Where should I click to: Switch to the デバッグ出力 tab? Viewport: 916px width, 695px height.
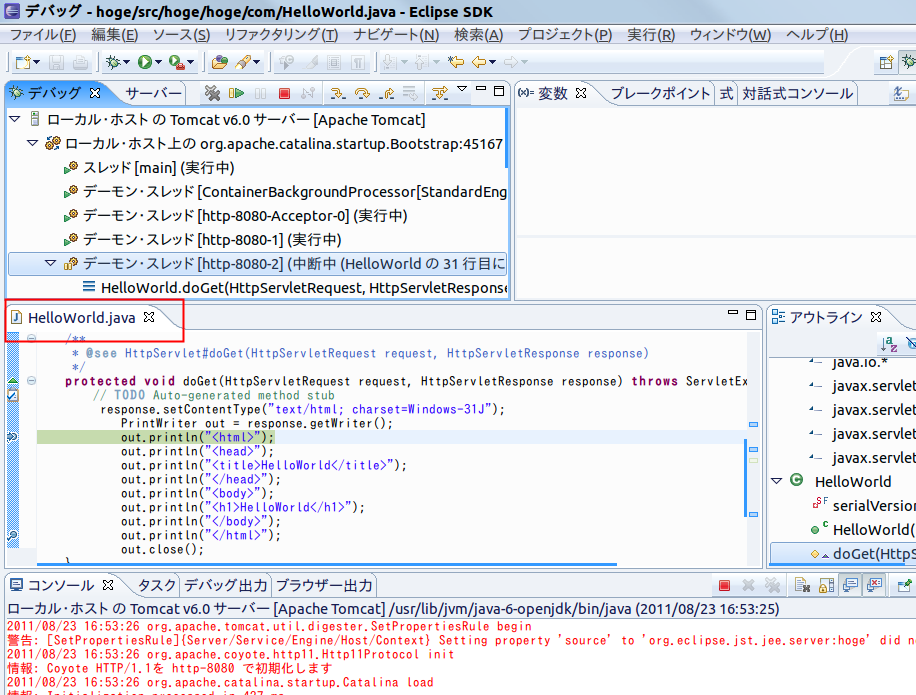(225, 585)
